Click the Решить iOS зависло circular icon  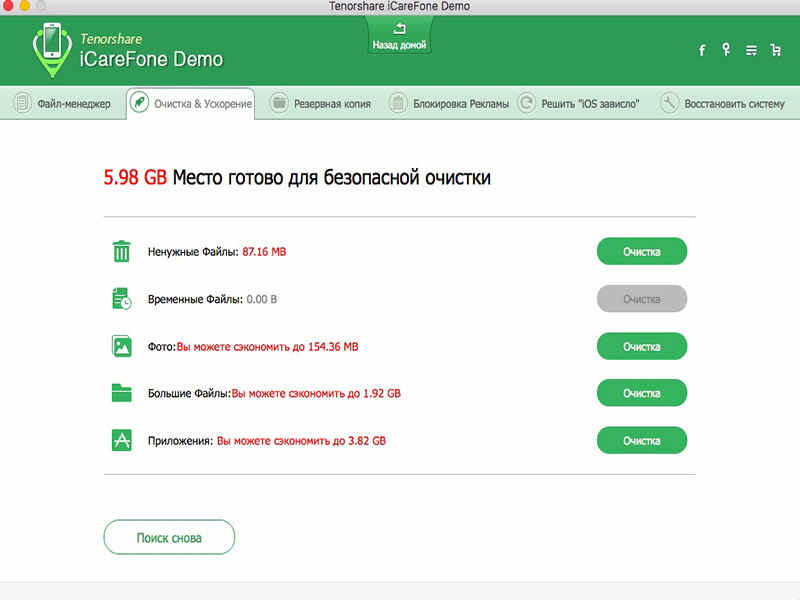coord(527,103)
